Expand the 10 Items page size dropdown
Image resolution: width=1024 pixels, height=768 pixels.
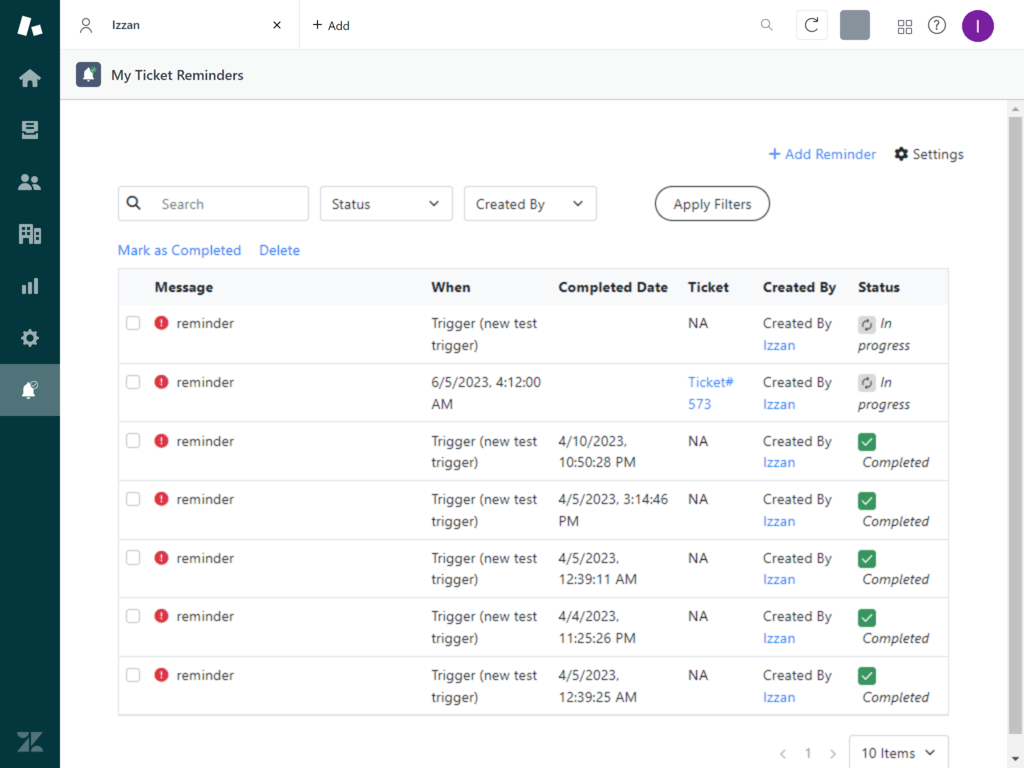897,752
